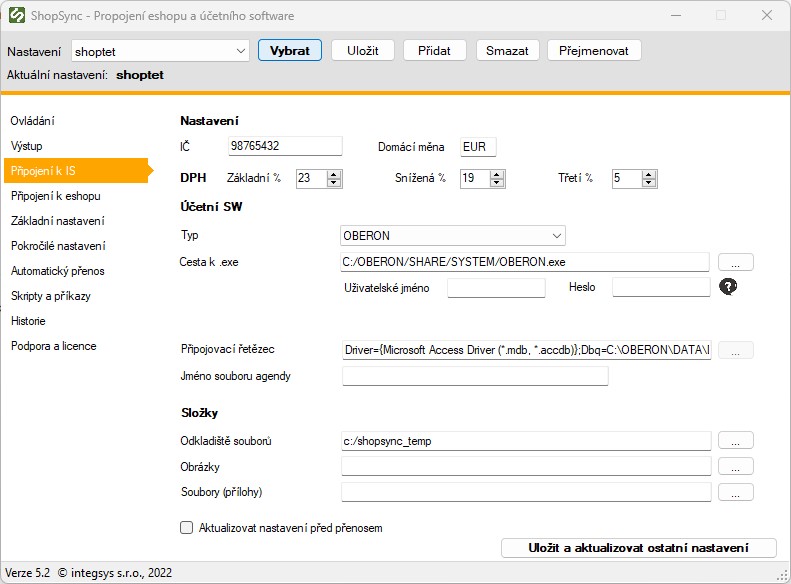This screenshot has width=791, height=584.
Task: Click the Domácí měna field
Action: (478, 147)
